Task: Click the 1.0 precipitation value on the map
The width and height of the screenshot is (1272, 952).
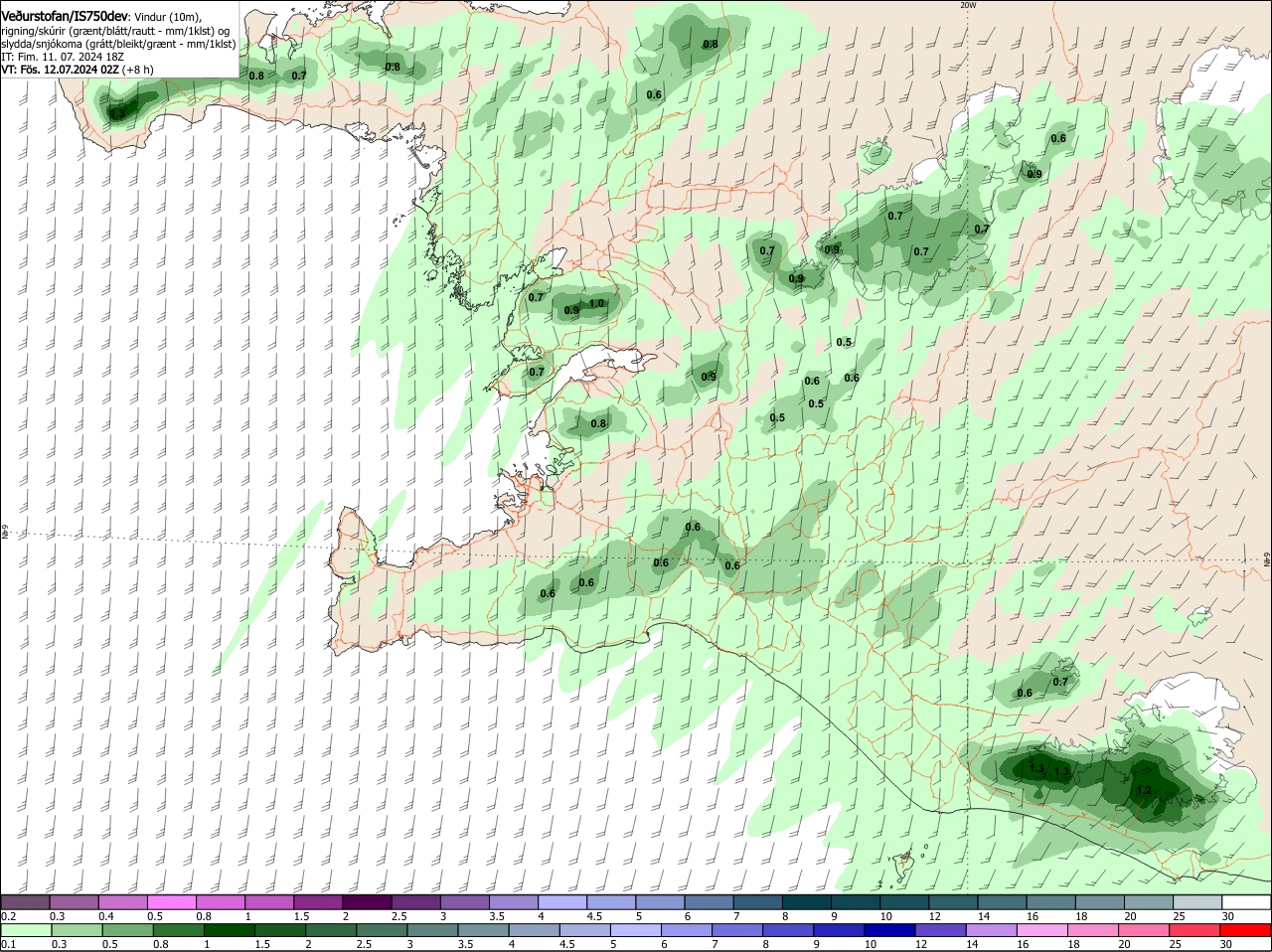Action: coord(597,304)
